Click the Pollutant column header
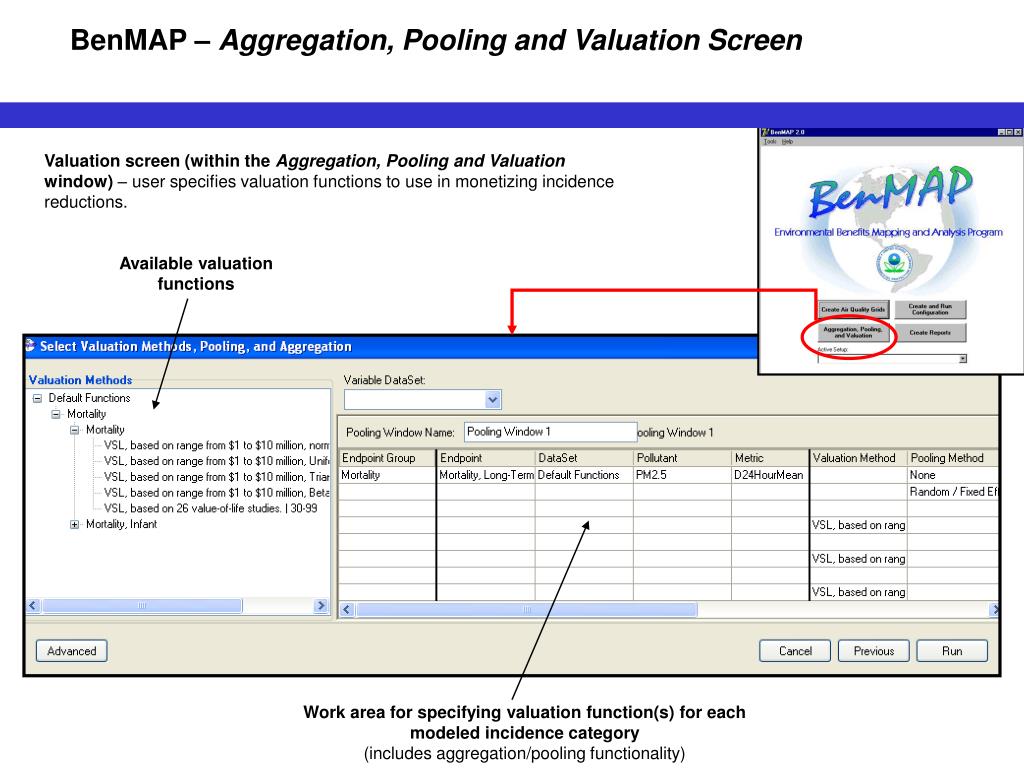Screen dimensions: 1024x768 (682, 458)
